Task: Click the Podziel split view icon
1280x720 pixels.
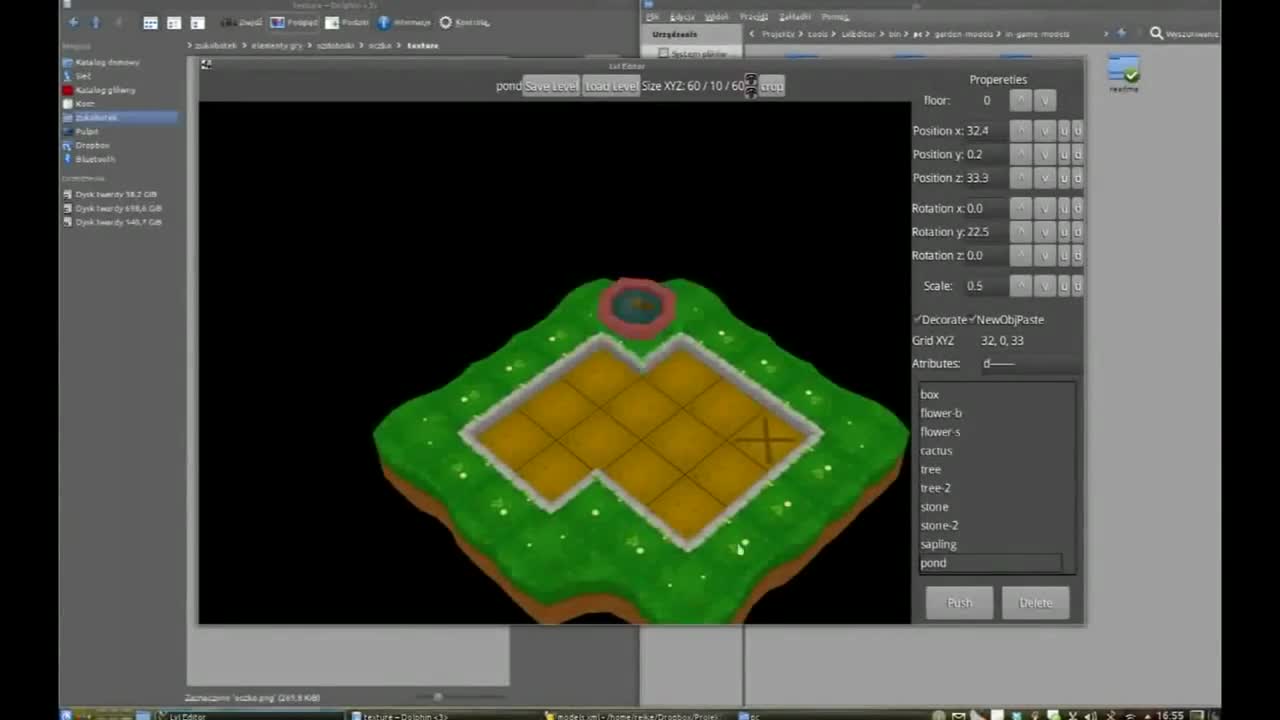Action: click(x=330, y=22)
